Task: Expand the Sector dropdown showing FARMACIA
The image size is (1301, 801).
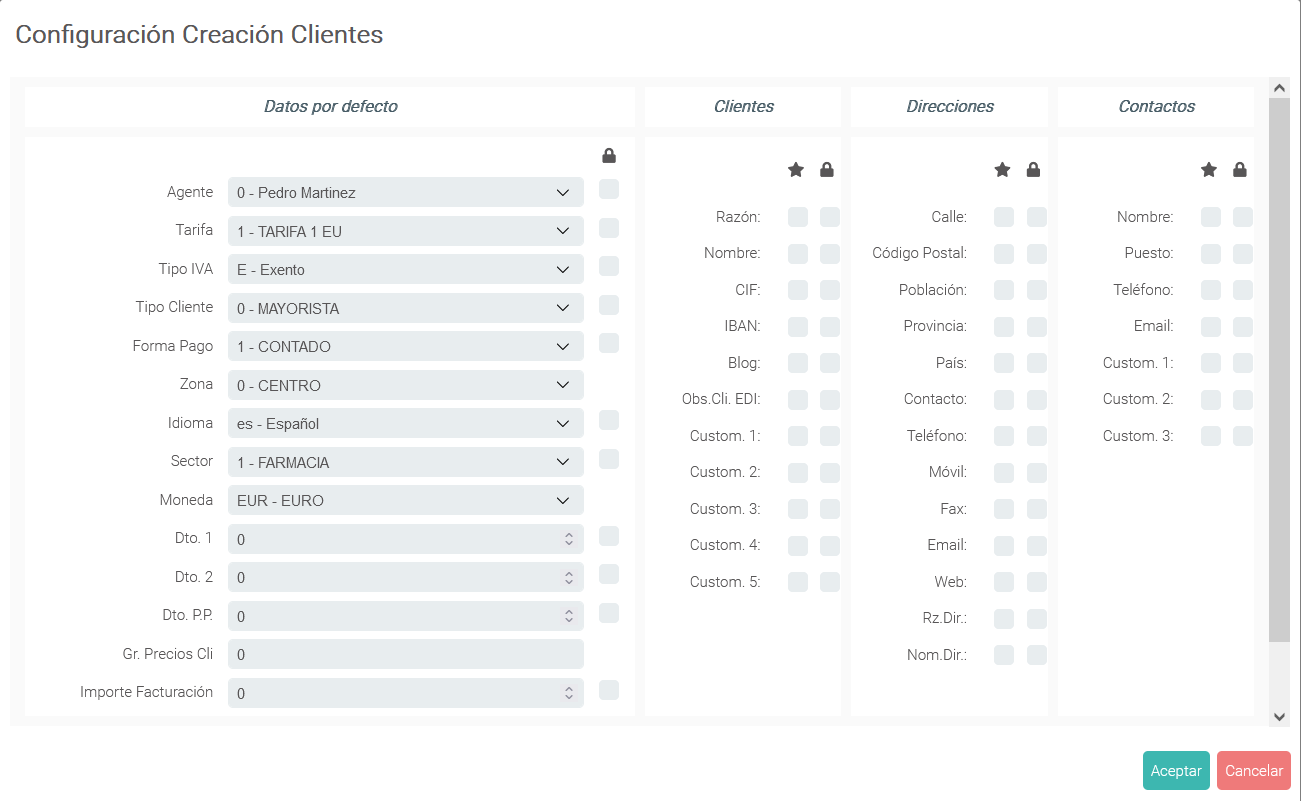Action: click(x=406, y=462)
